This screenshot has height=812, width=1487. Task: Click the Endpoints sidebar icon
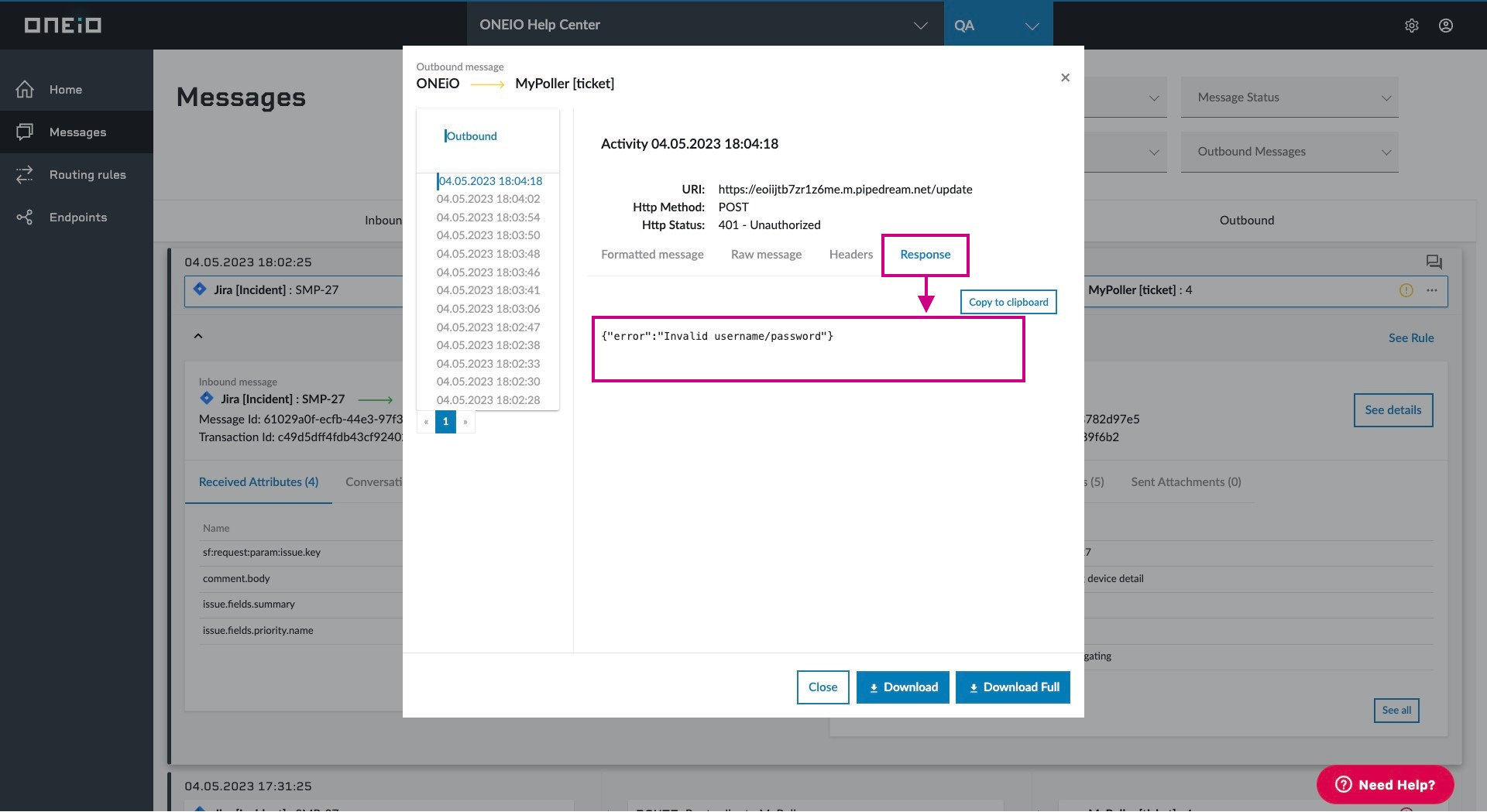click(x=25, y=218)
